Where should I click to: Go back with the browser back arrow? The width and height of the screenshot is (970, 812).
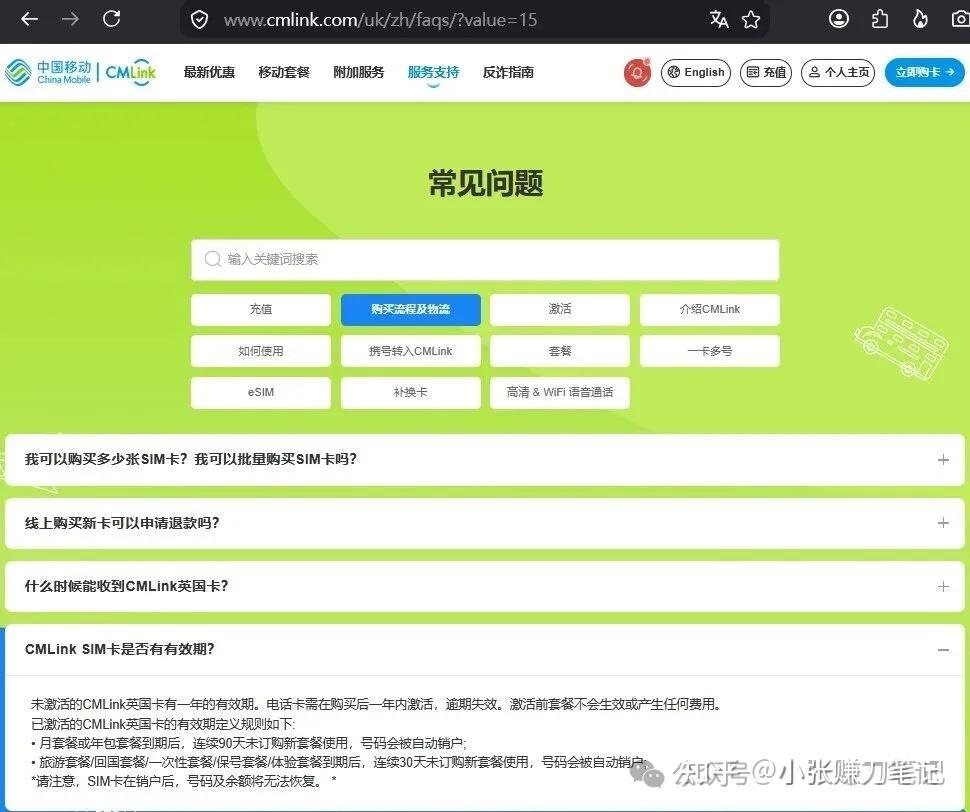[29, 19]
